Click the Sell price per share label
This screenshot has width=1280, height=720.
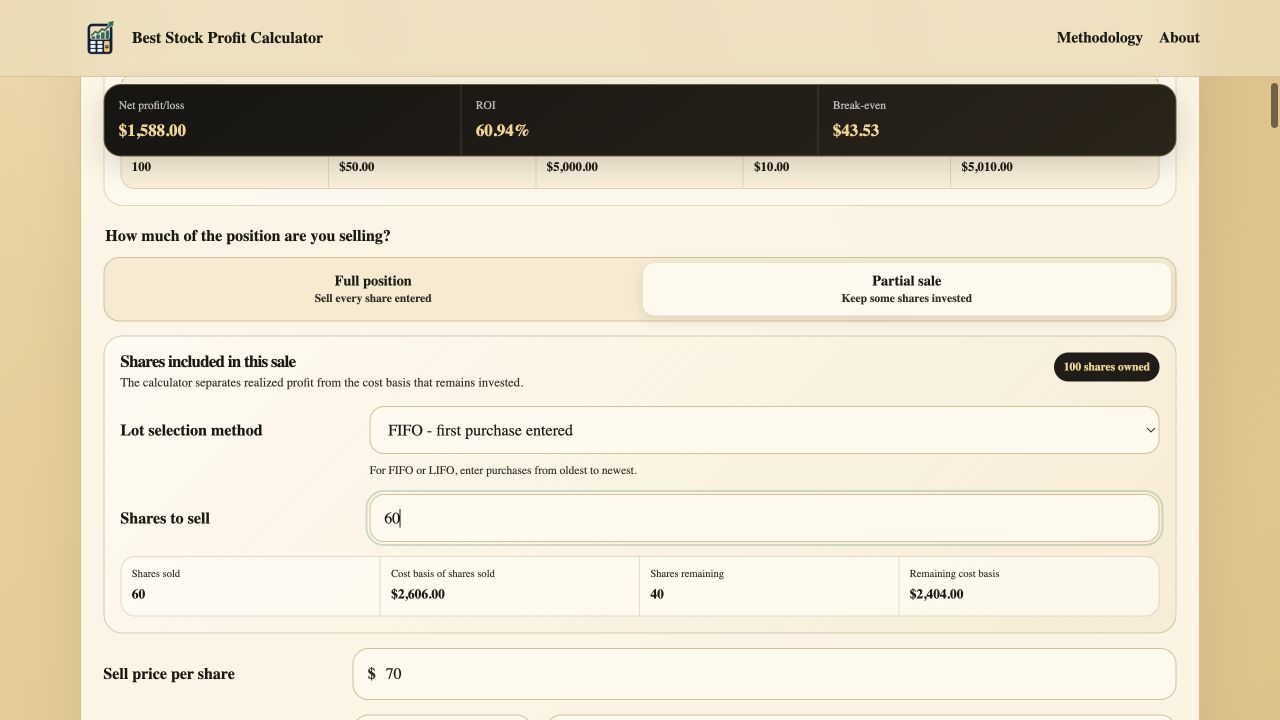click(x=169, y=674)
